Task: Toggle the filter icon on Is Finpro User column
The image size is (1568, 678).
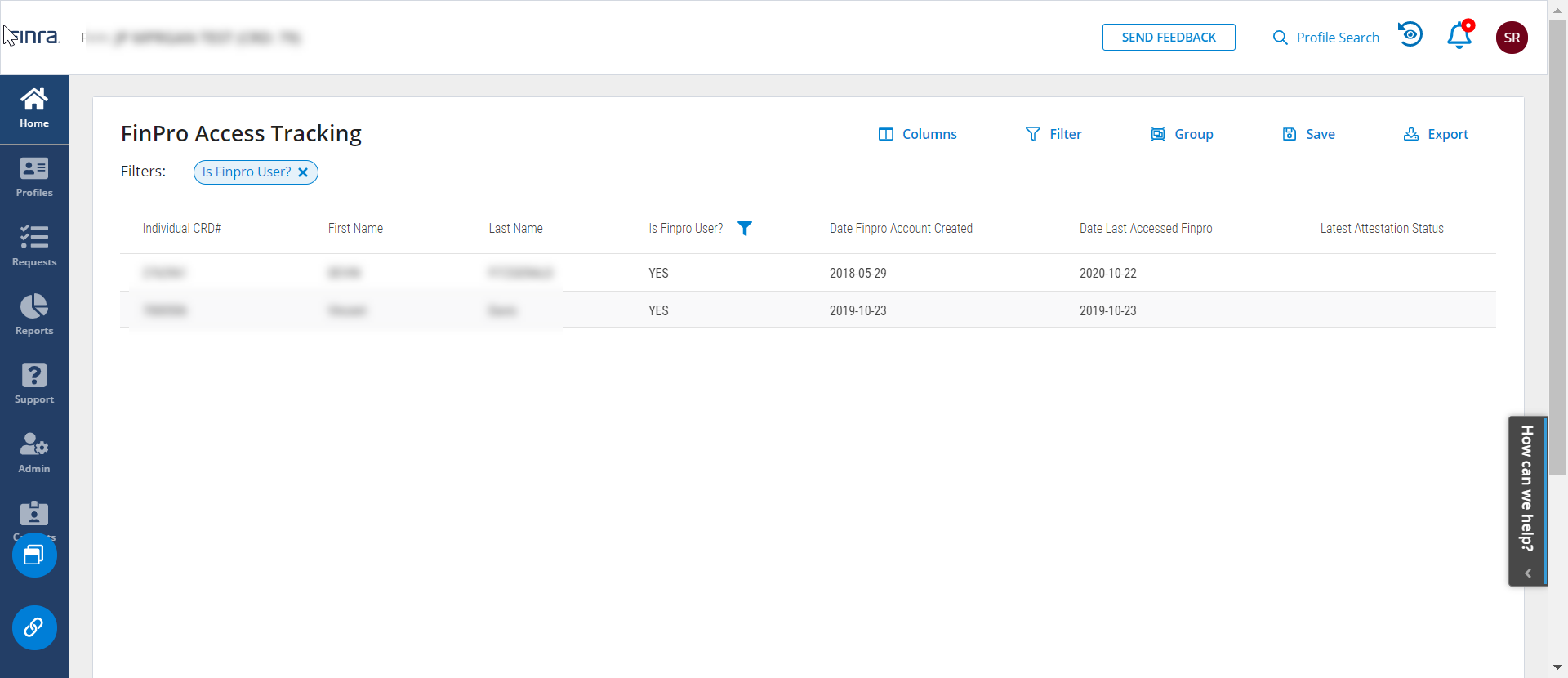Action: click(x=744, y=229)
